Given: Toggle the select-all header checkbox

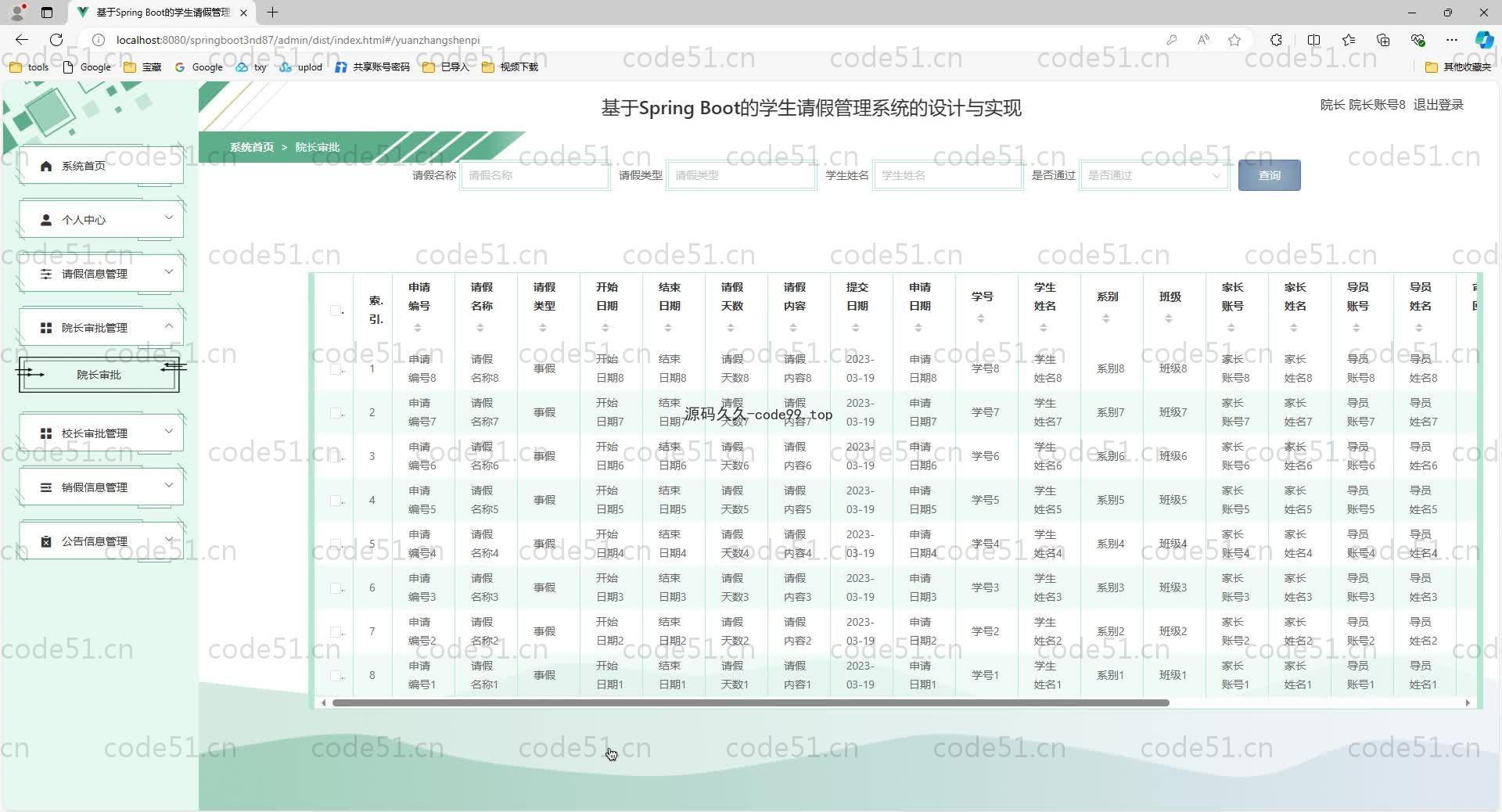Looking at the screenshot, I should pyautogui.click(x=335, y=311).
